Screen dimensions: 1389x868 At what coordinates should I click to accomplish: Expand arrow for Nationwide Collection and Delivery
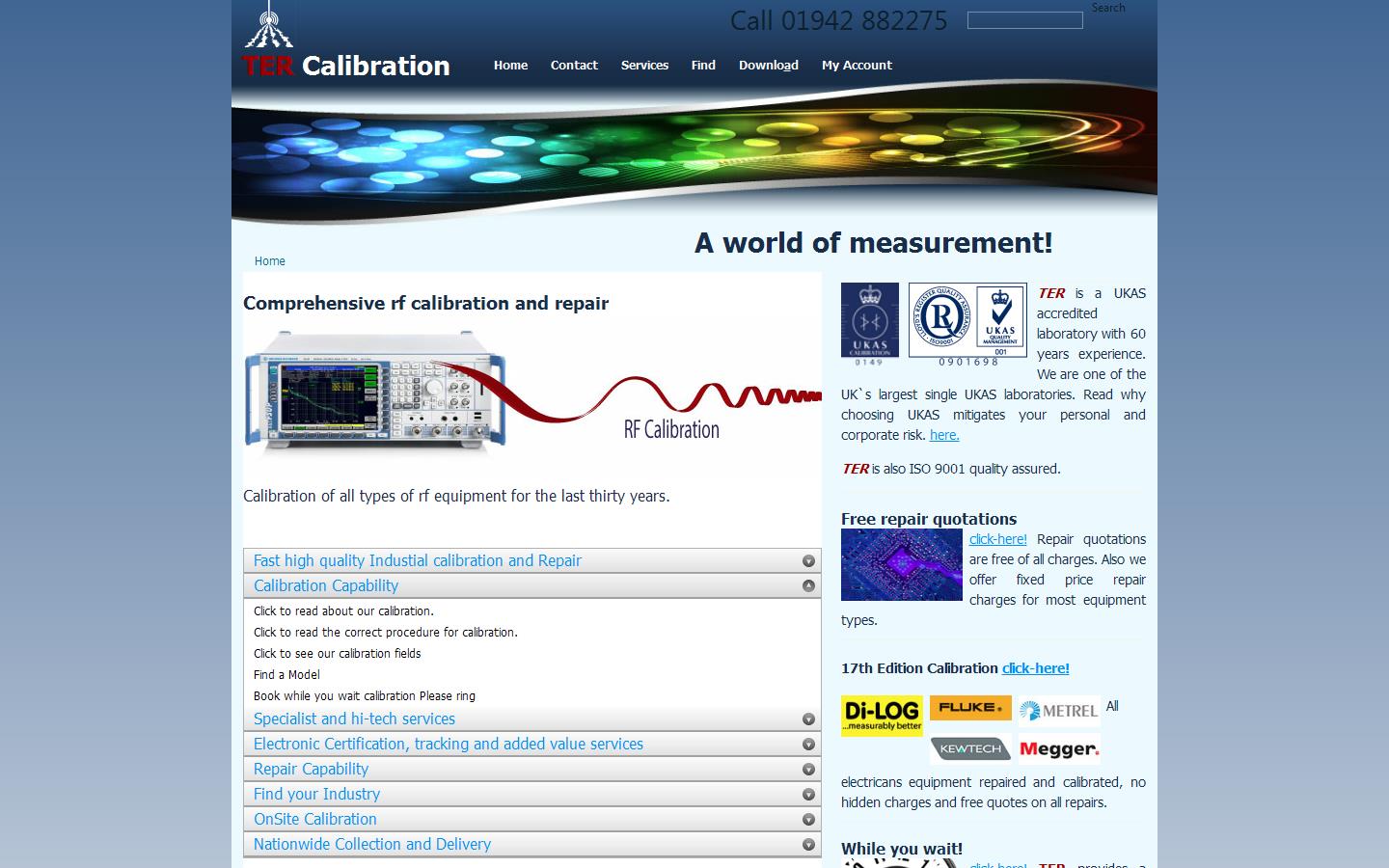point(808,845)
